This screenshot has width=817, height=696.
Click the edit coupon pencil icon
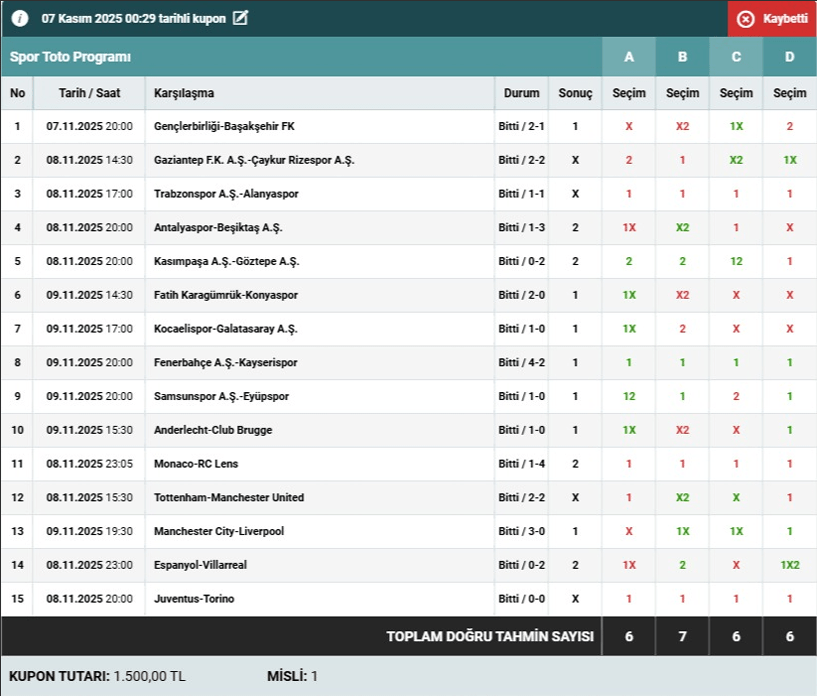point(240,18)
